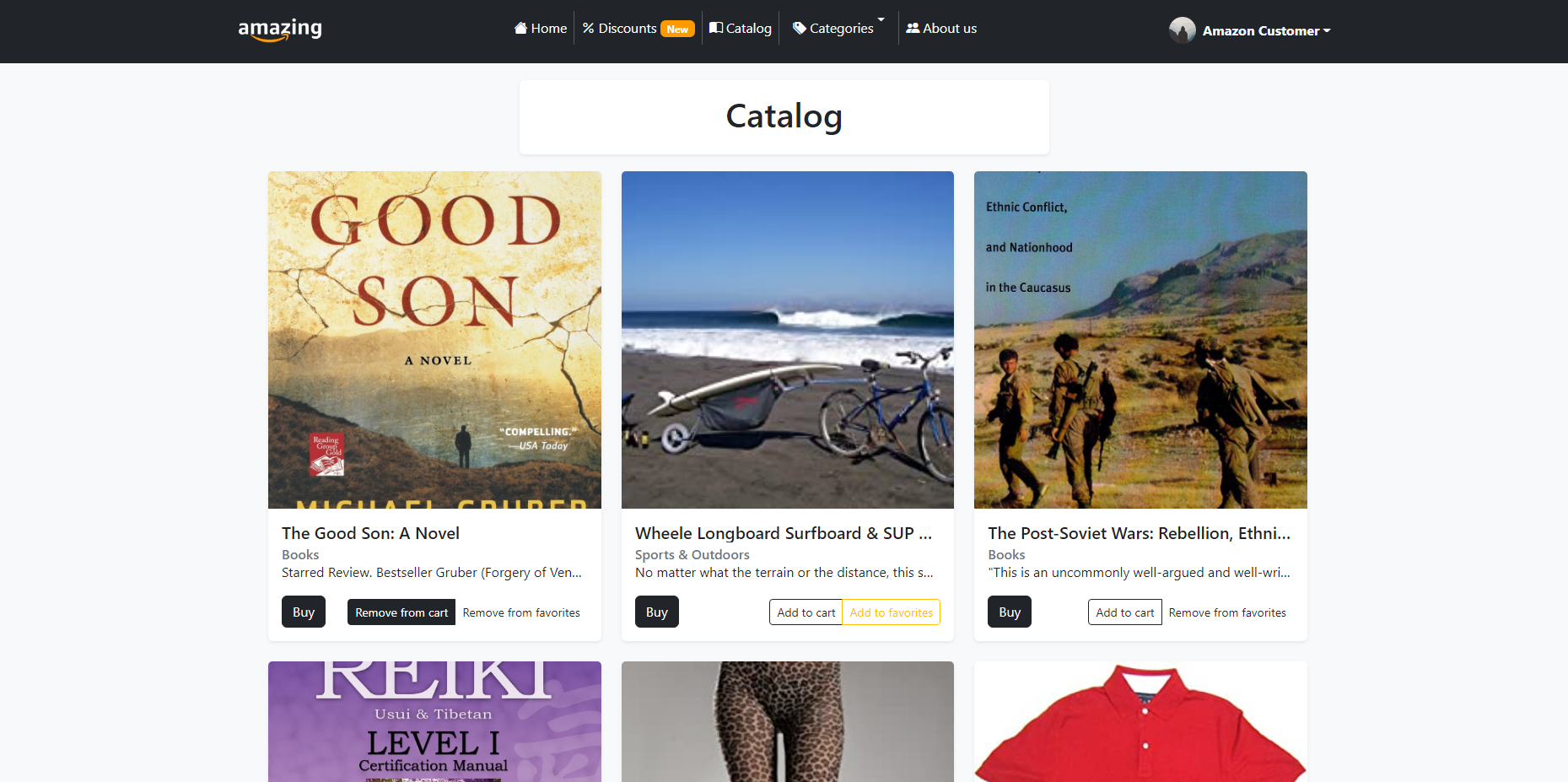
Task: Open the leopard print leggings image
Action: point(788,722)
